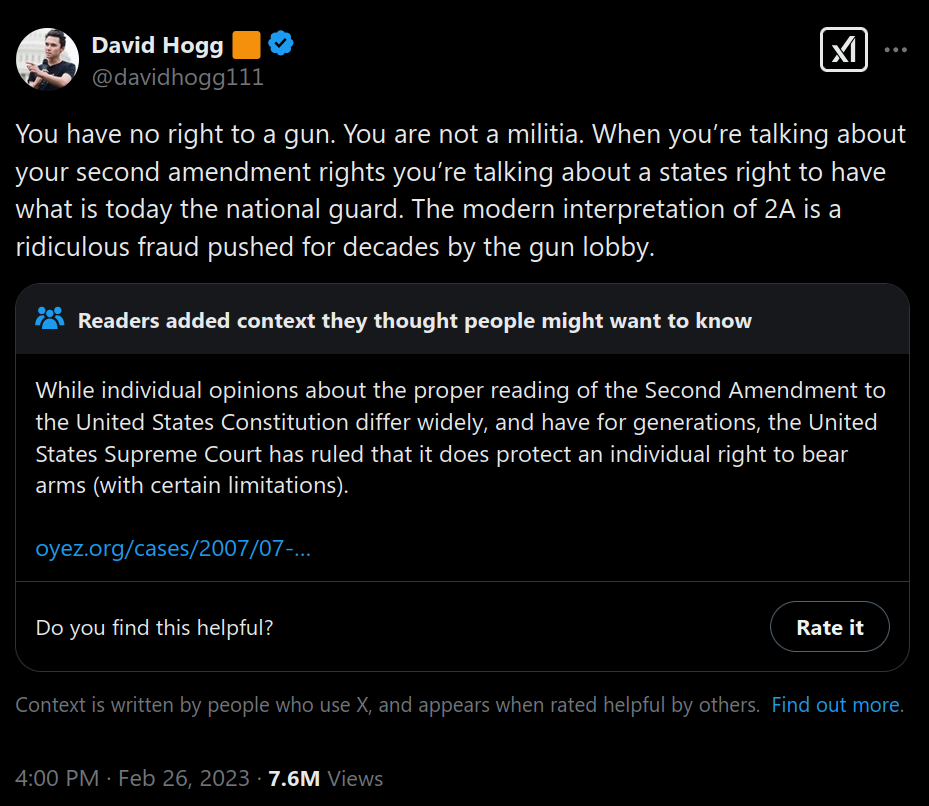Click the Feb 26, 2023 post date
This screenshot has height=806, width=929.
pyautogui.click(x=184, y=778)
